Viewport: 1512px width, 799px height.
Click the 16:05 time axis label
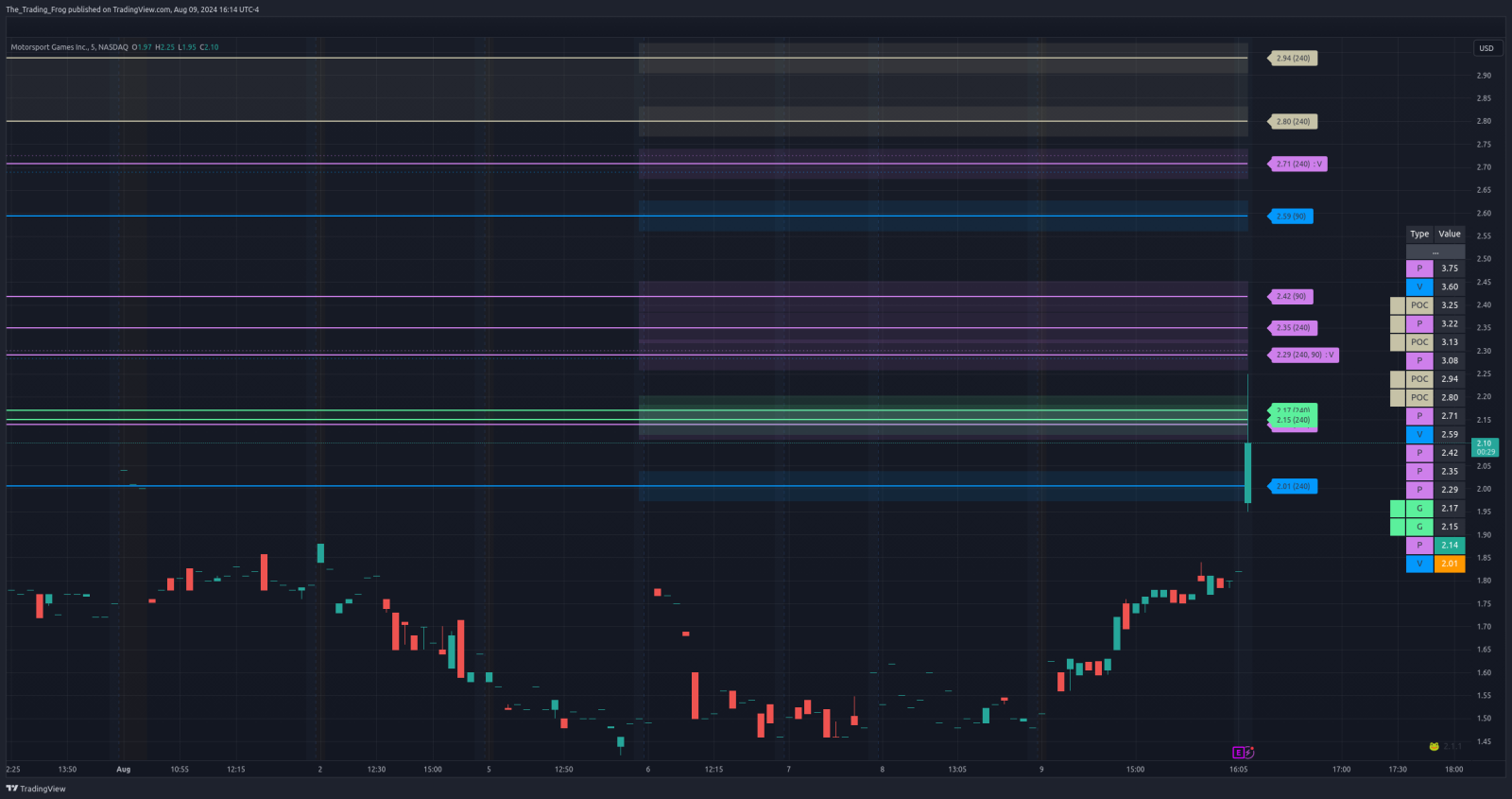coord(1238,770)
